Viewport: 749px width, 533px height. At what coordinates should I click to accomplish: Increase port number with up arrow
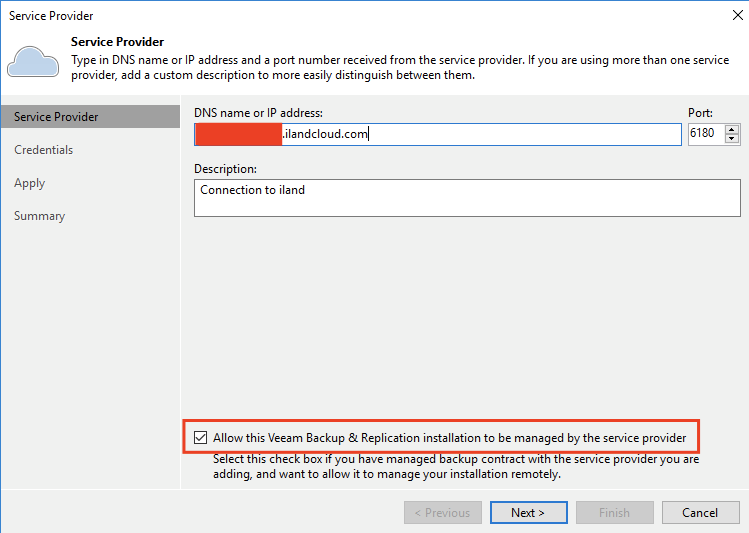coord(732,129)
